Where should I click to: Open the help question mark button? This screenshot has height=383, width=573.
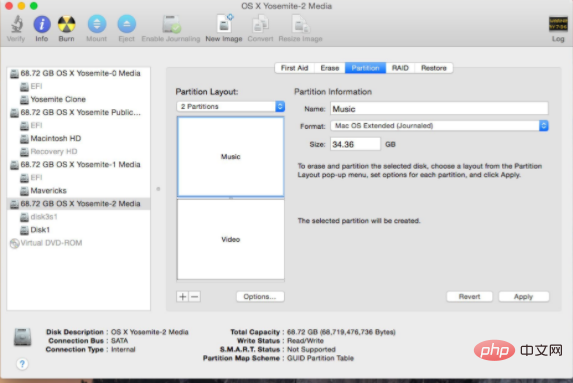[x=22, y=364]
